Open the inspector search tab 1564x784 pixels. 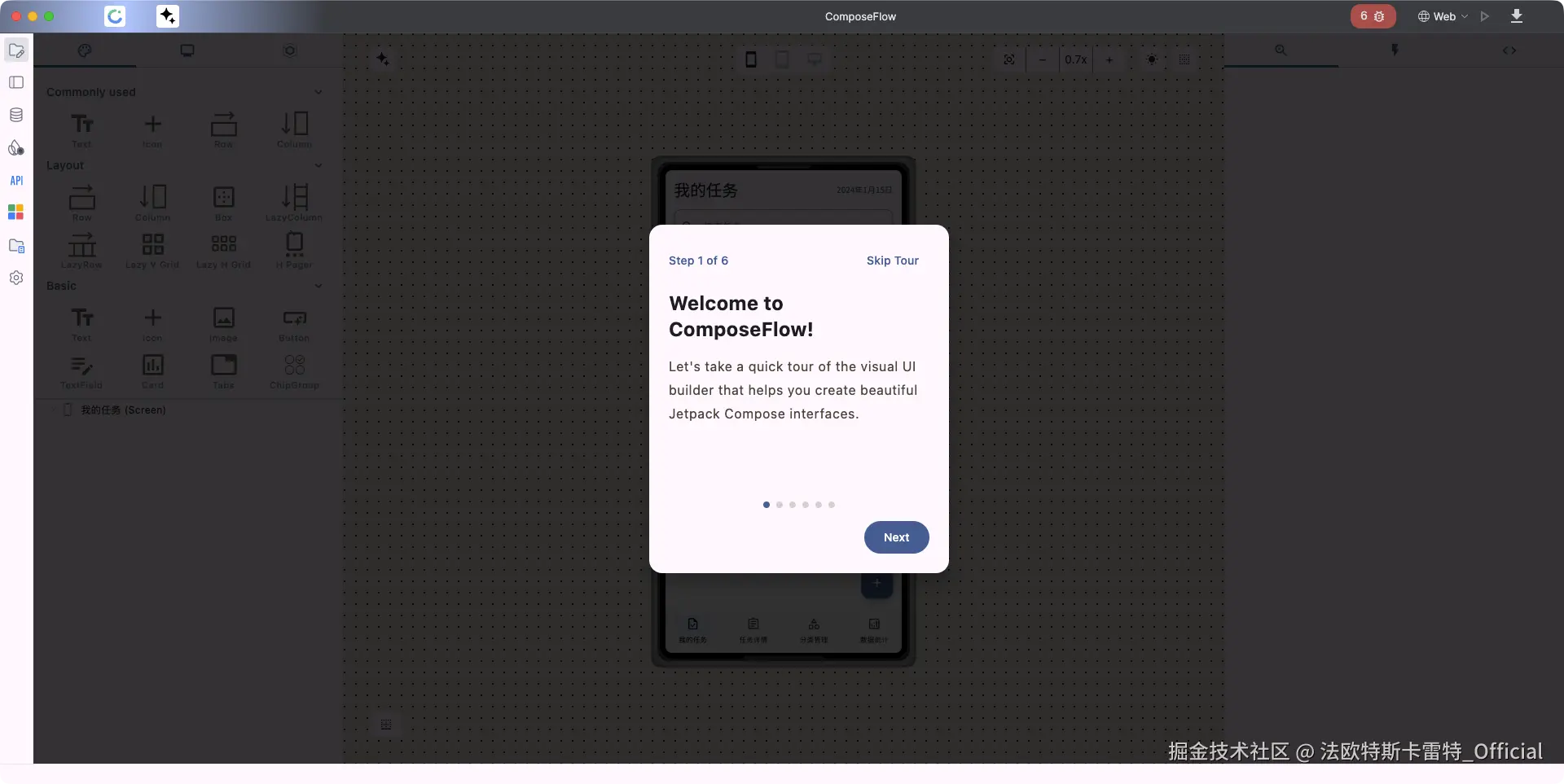click(1281, 50)
